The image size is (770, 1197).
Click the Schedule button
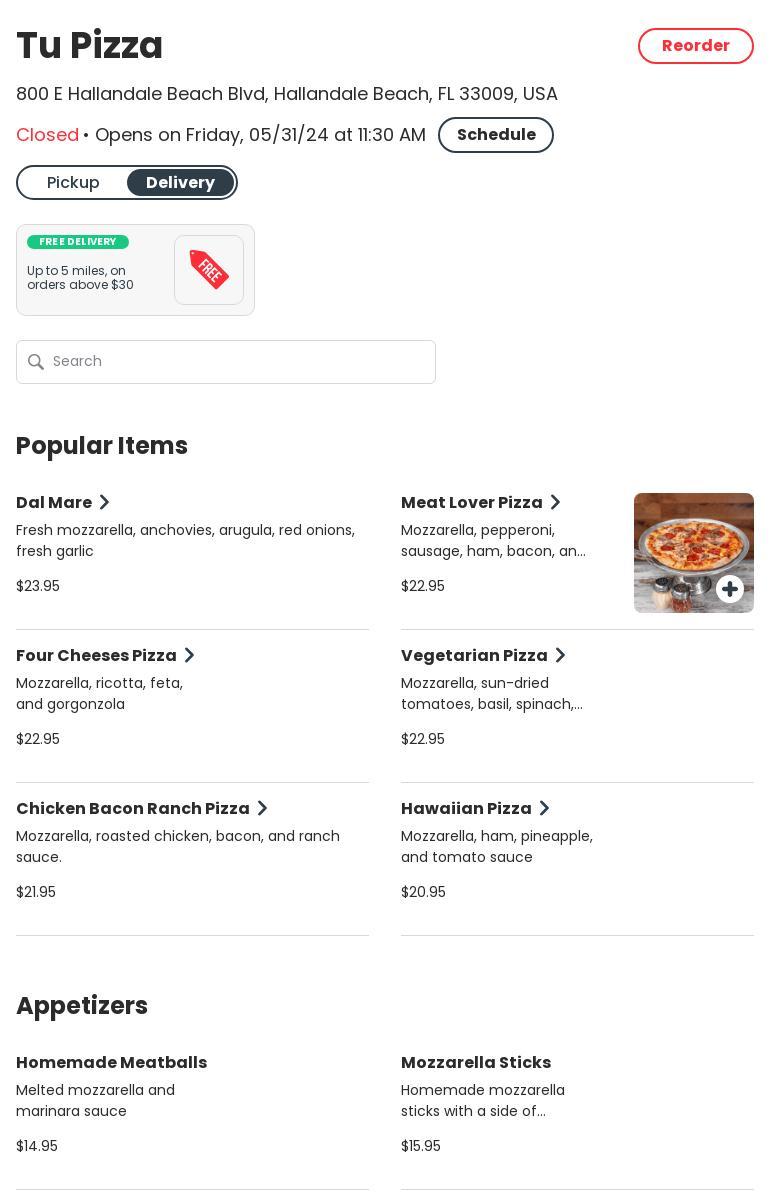pyautogui.click(x=495, y=135)
